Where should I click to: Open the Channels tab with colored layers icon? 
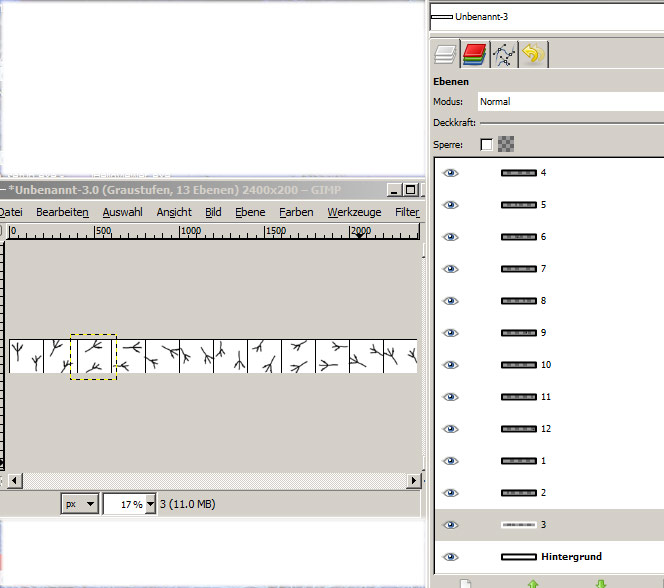point(474,54)
